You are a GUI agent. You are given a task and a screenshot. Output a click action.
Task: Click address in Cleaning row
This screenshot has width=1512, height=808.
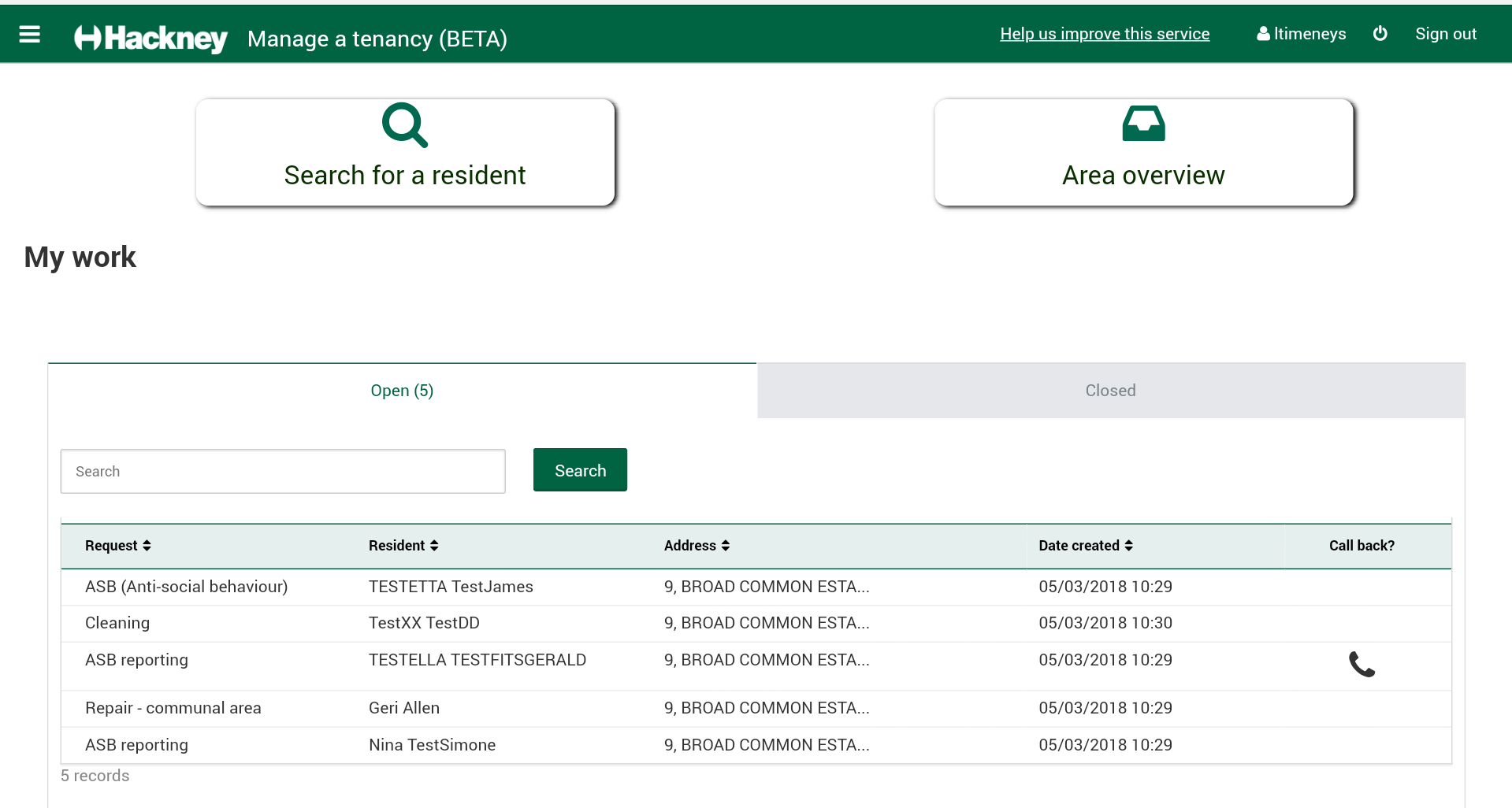pyautogui.click(x=767, y=623)
